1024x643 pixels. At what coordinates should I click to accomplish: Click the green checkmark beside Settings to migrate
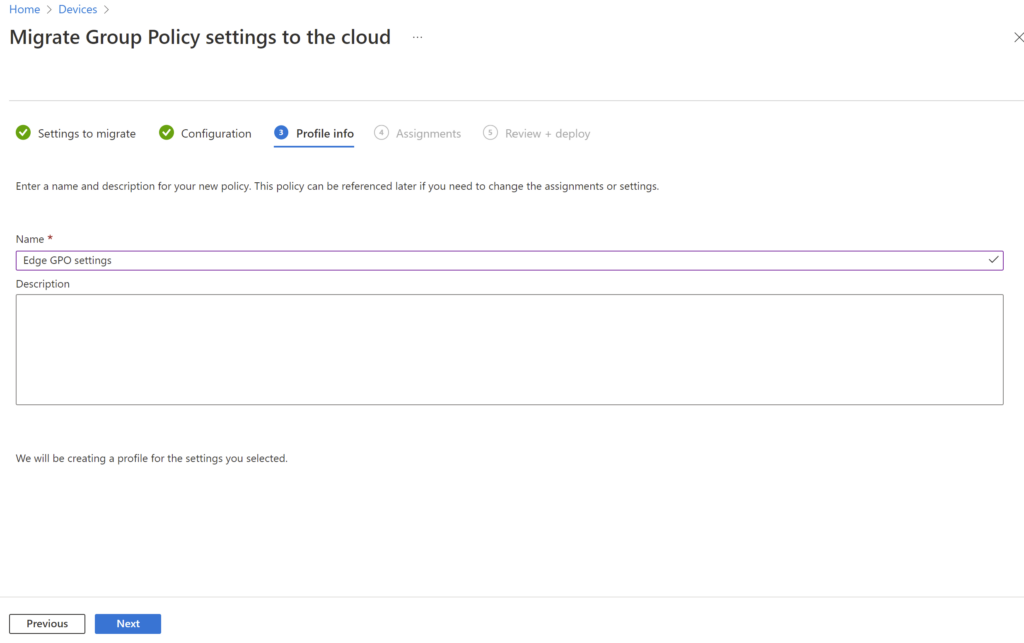(24, 133)
